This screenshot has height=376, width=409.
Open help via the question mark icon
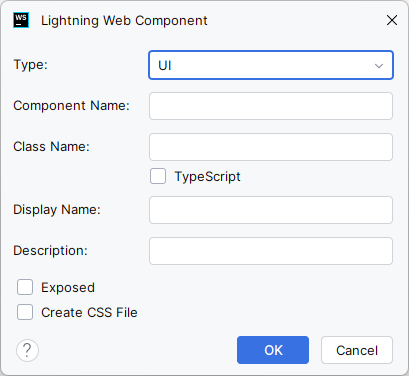point(27,350)
